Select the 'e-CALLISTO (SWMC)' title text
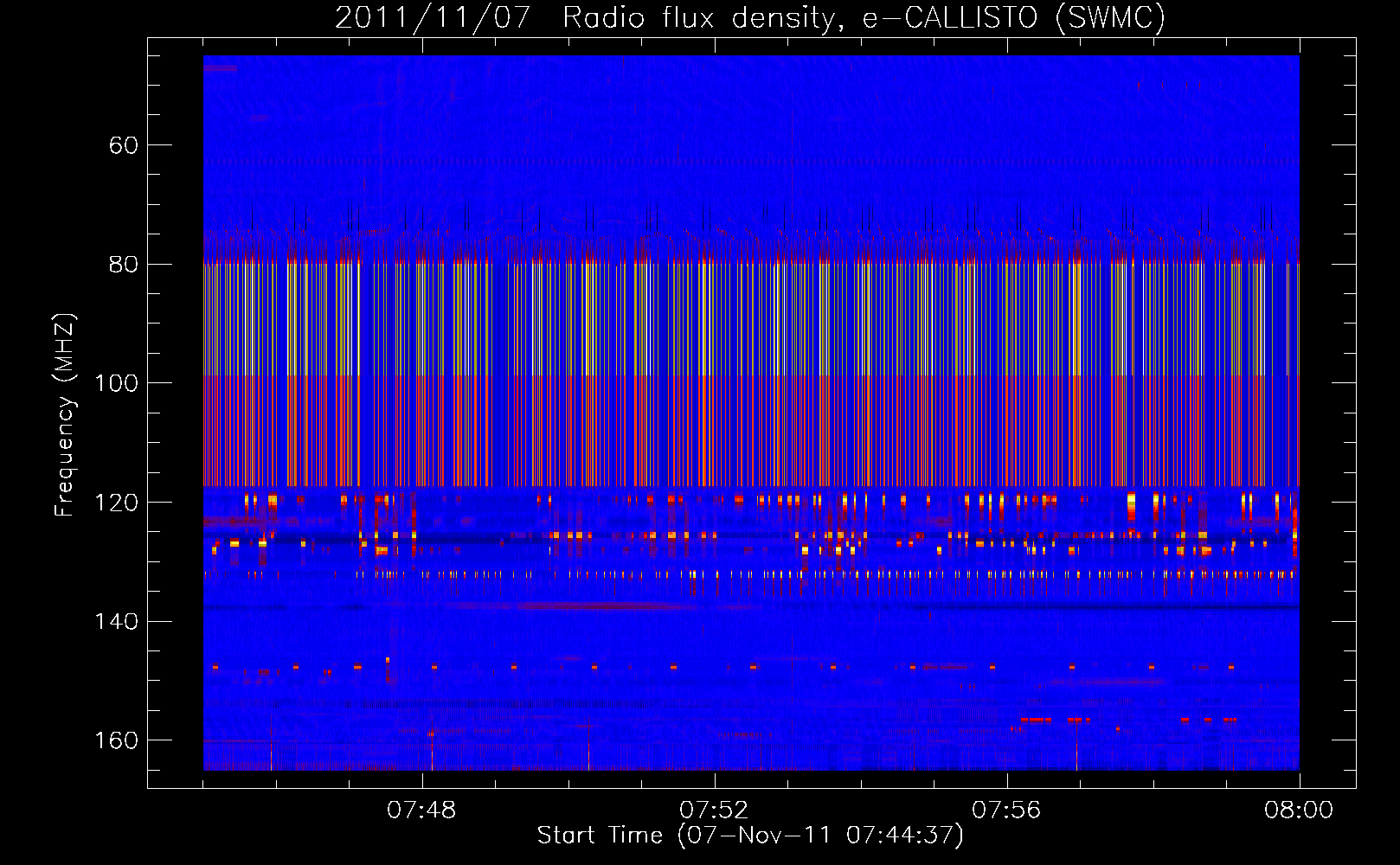Screen dimensions: 1400x865 click(1014, 17)
